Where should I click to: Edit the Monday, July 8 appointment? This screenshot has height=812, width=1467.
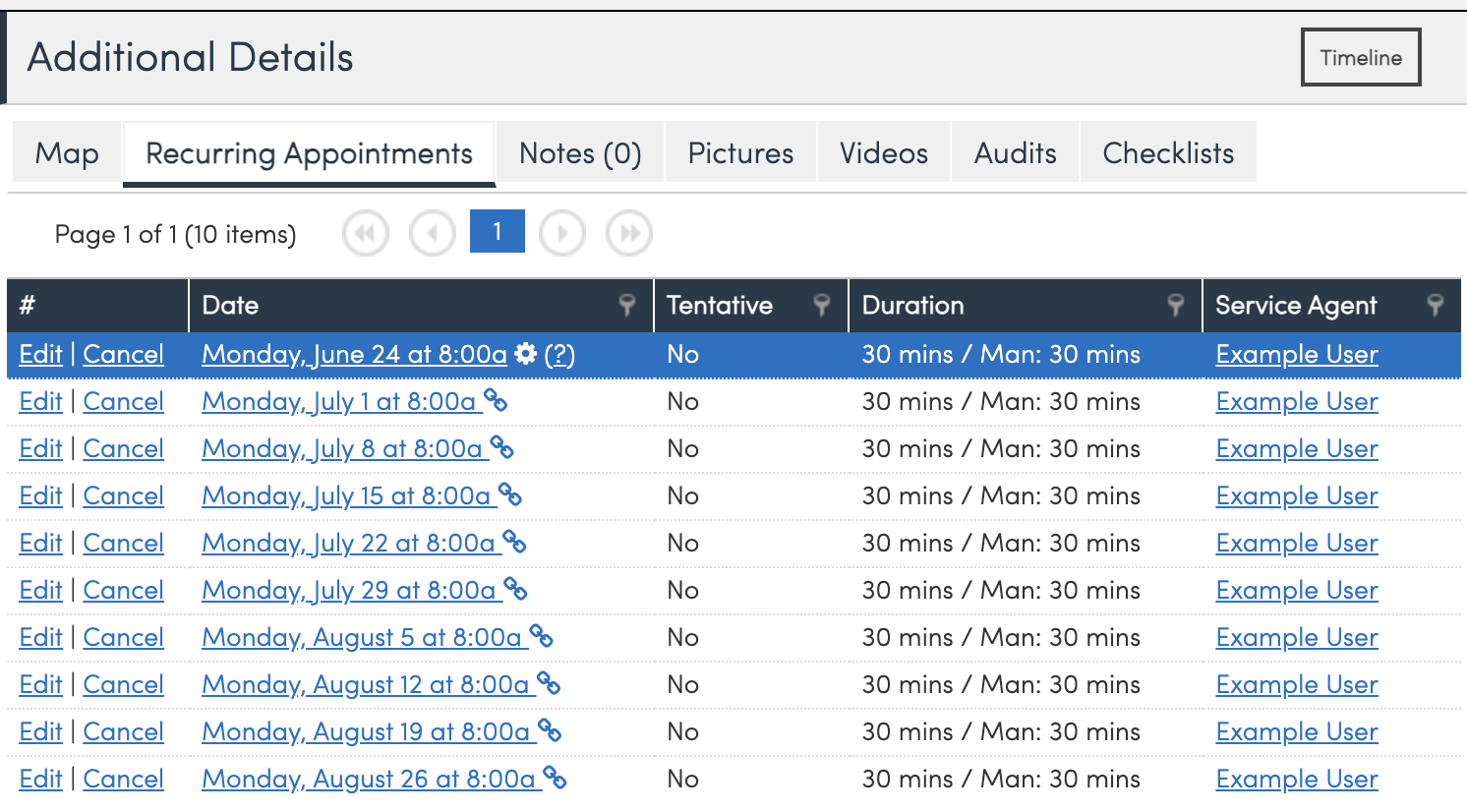pos(40,448)
